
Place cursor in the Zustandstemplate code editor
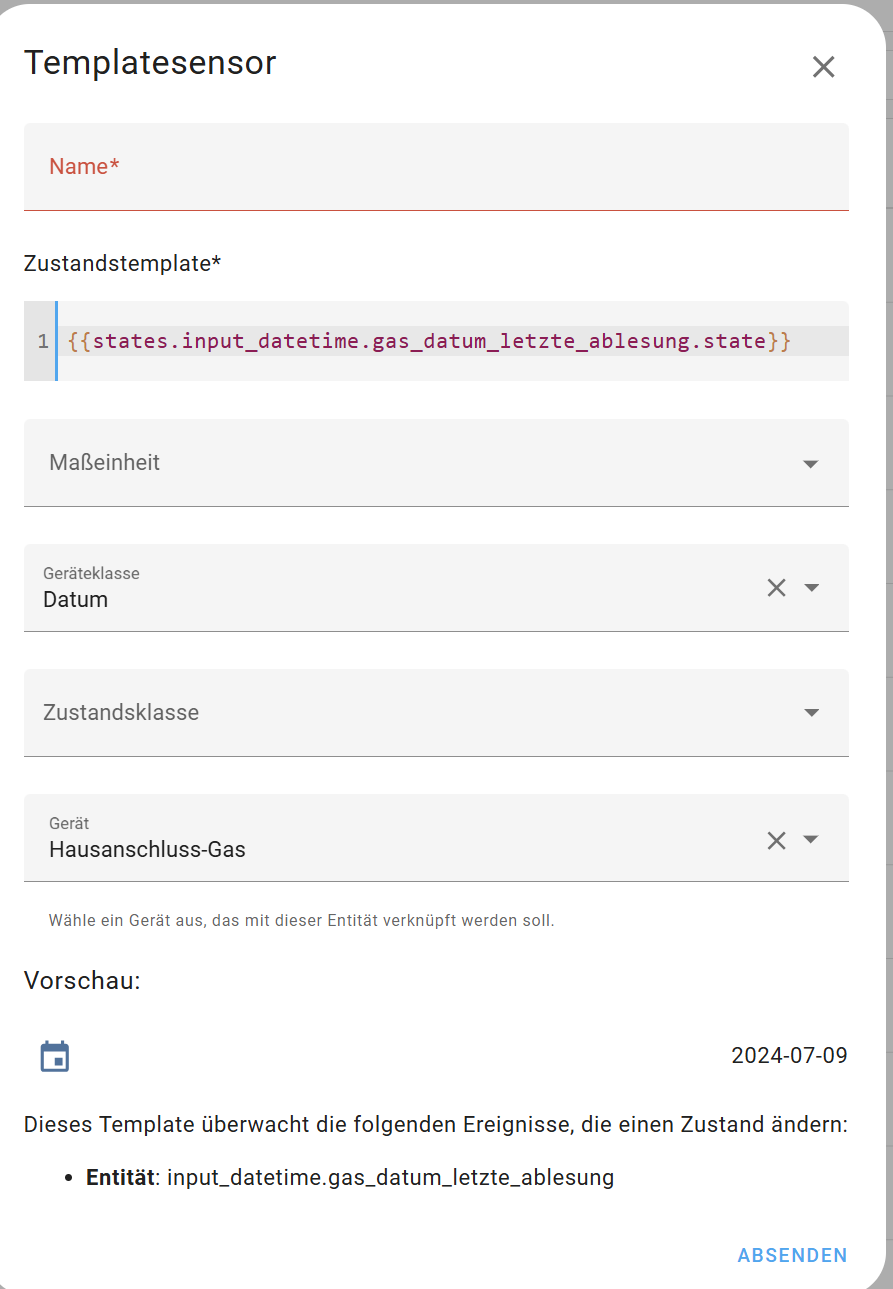click(x=452, y=341)
